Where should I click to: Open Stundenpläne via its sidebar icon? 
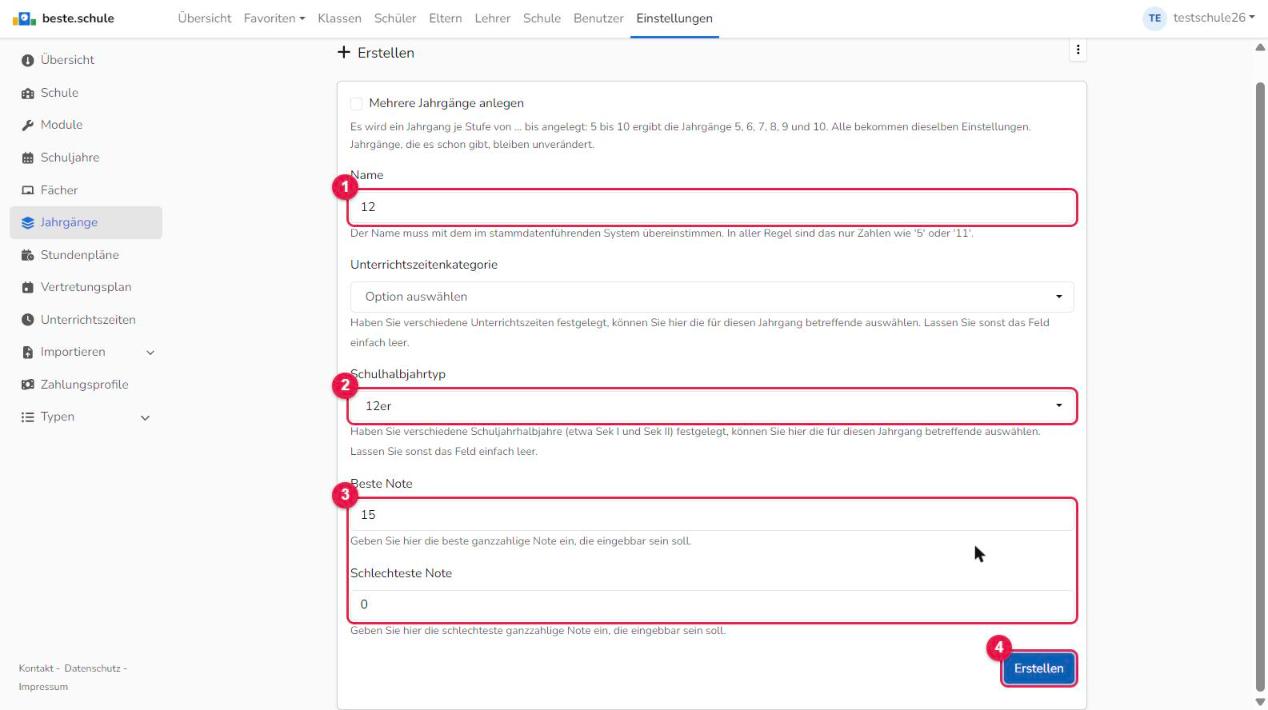[x=27, y=255]
